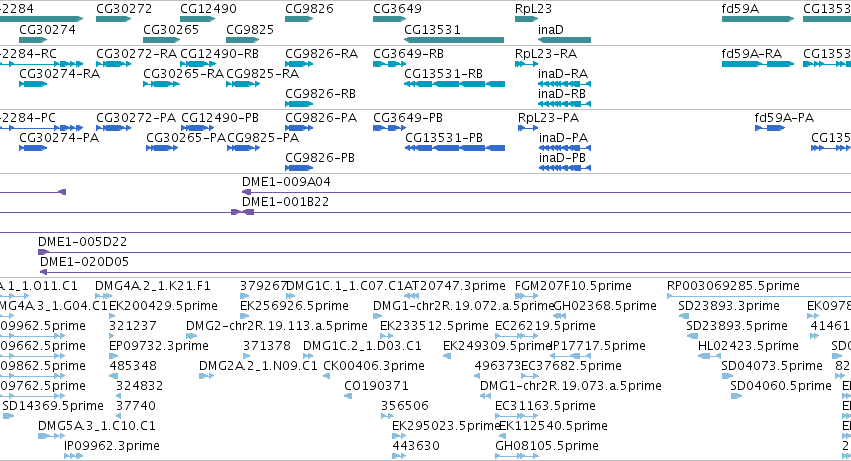Open EST EK295023.5prime
This screenshot has height=461, width=851.
coord(446,427)
